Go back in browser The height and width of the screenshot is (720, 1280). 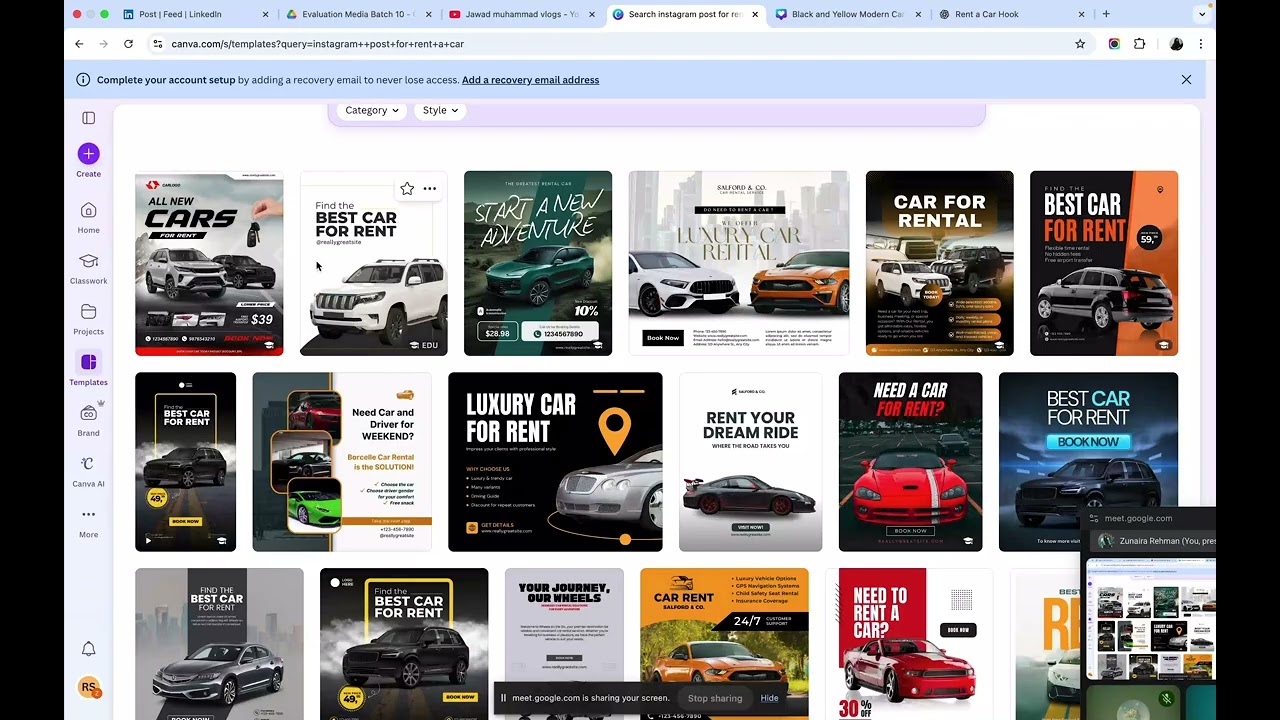(x=79, y=44)
